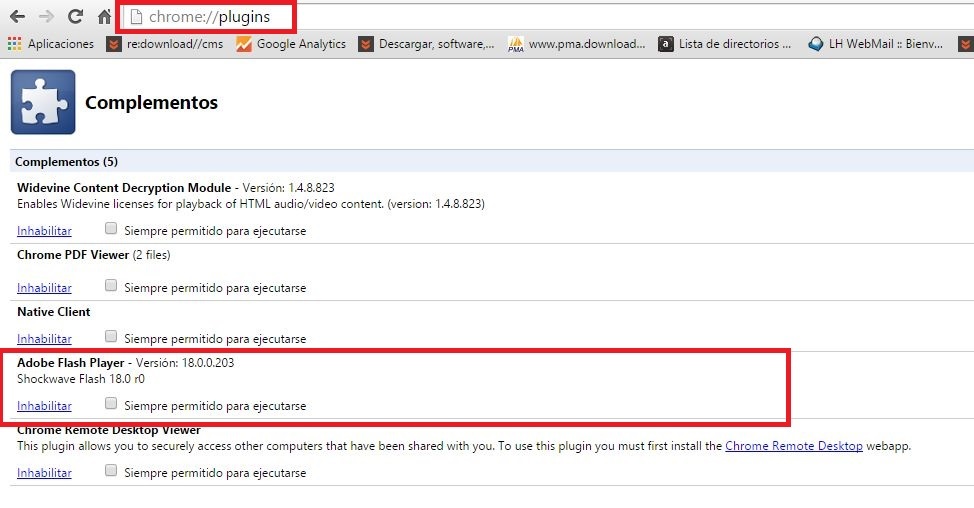Screen dimensions: 974x508
Task: Click the LH WebMail bookmark icon
Action: coord(816,44)
